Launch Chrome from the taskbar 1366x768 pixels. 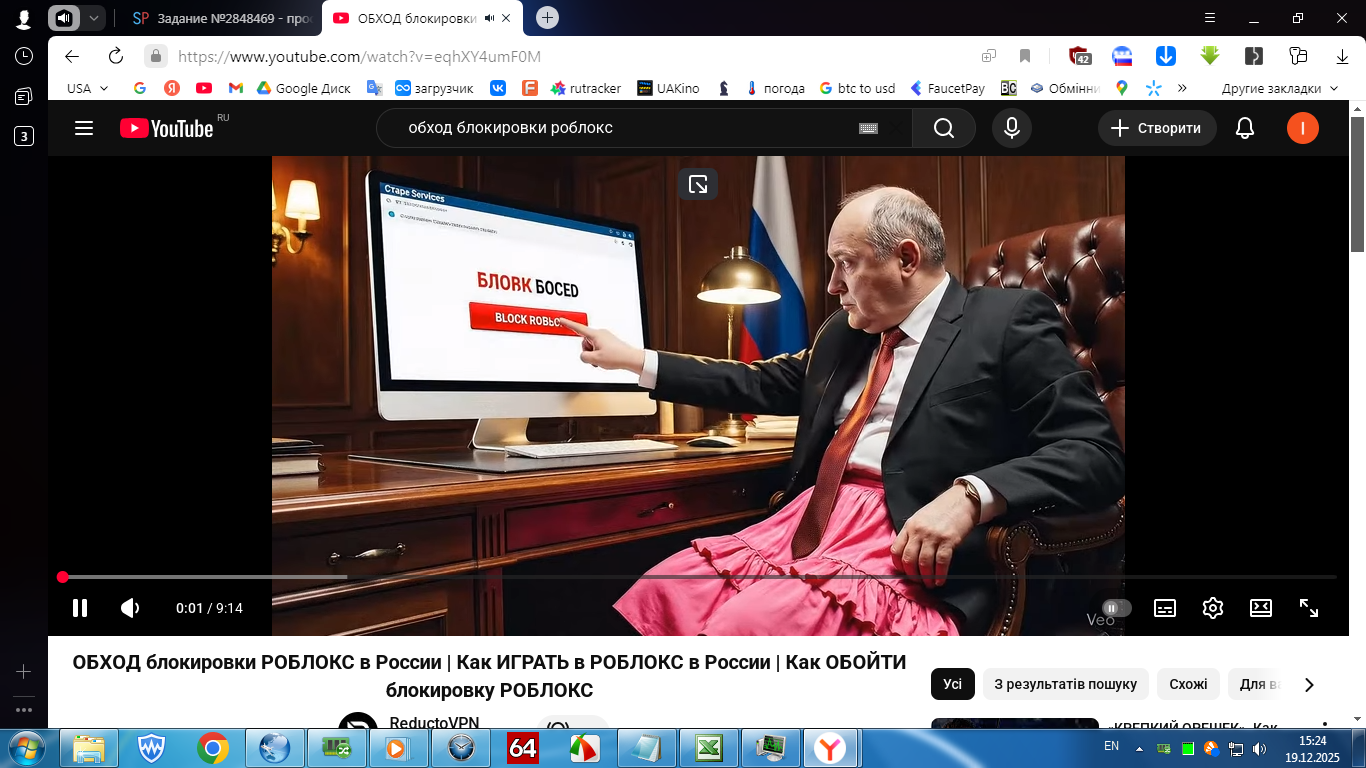pyautogui.click(x=212, y=747)
